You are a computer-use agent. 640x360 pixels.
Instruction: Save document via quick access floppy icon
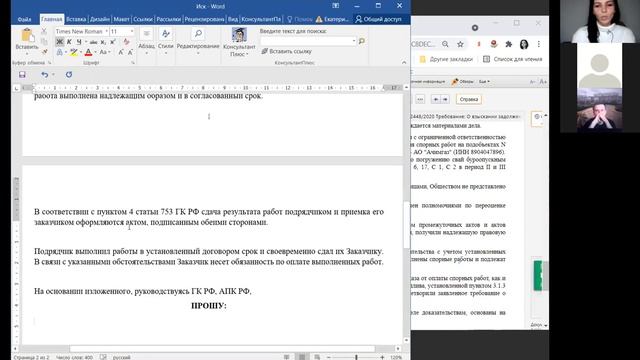[22, 75]
